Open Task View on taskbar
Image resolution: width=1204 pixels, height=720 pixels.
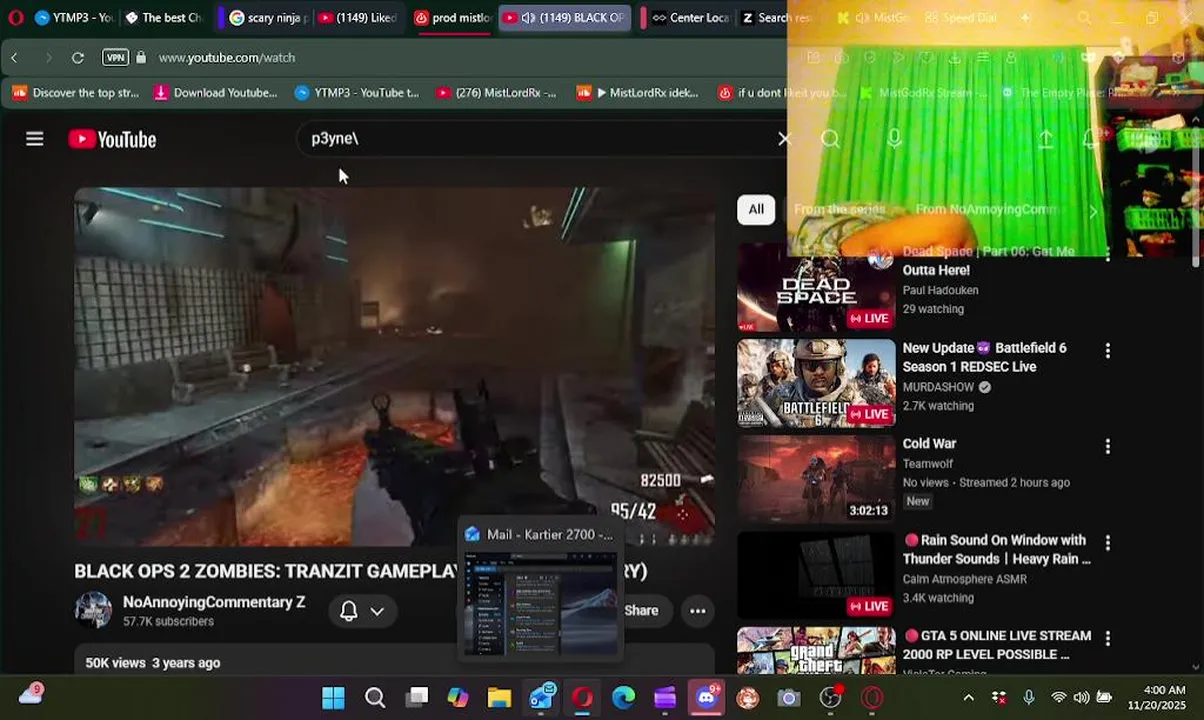coord(416,697)
